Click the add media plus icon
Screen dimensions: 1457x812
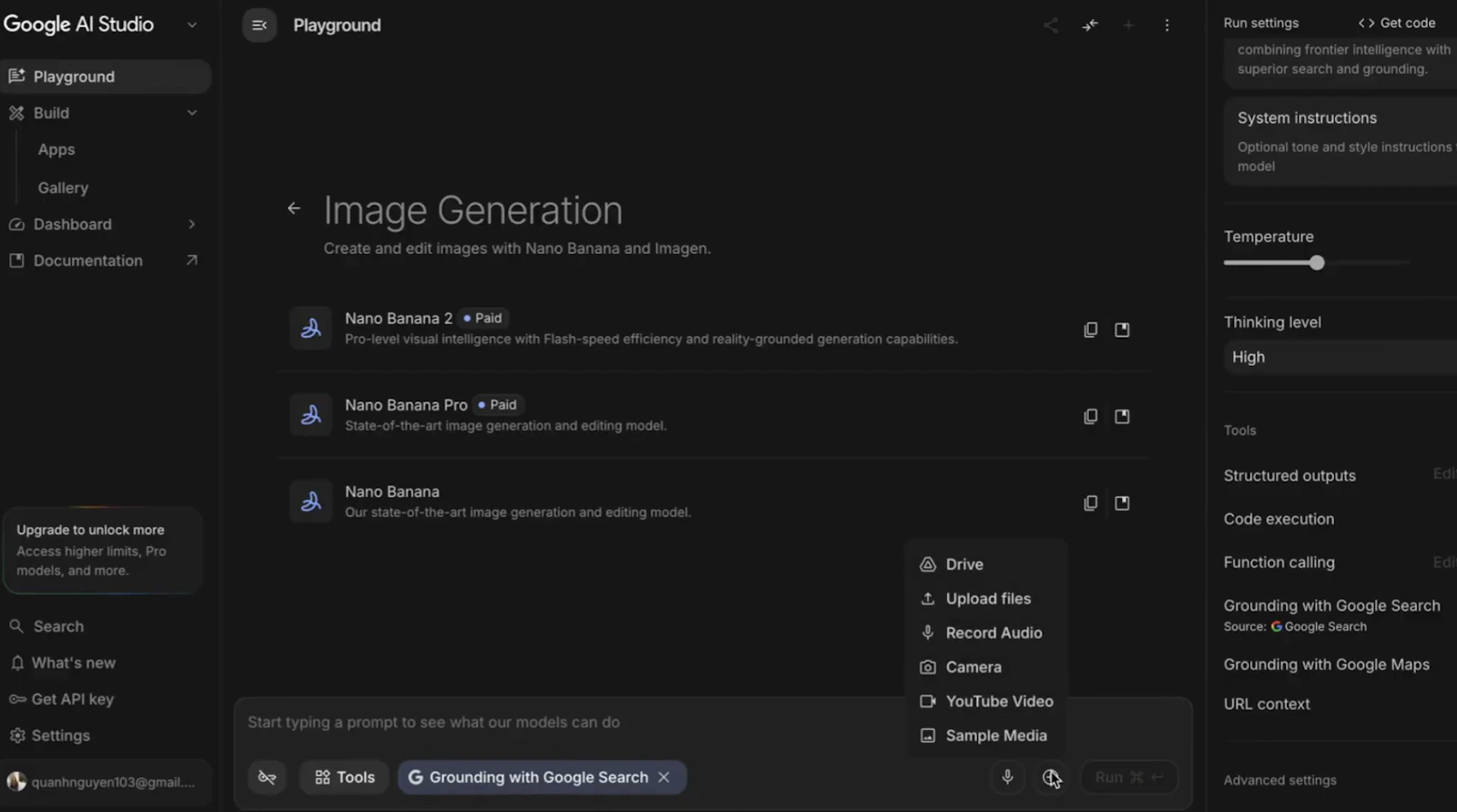(1051, 776)
